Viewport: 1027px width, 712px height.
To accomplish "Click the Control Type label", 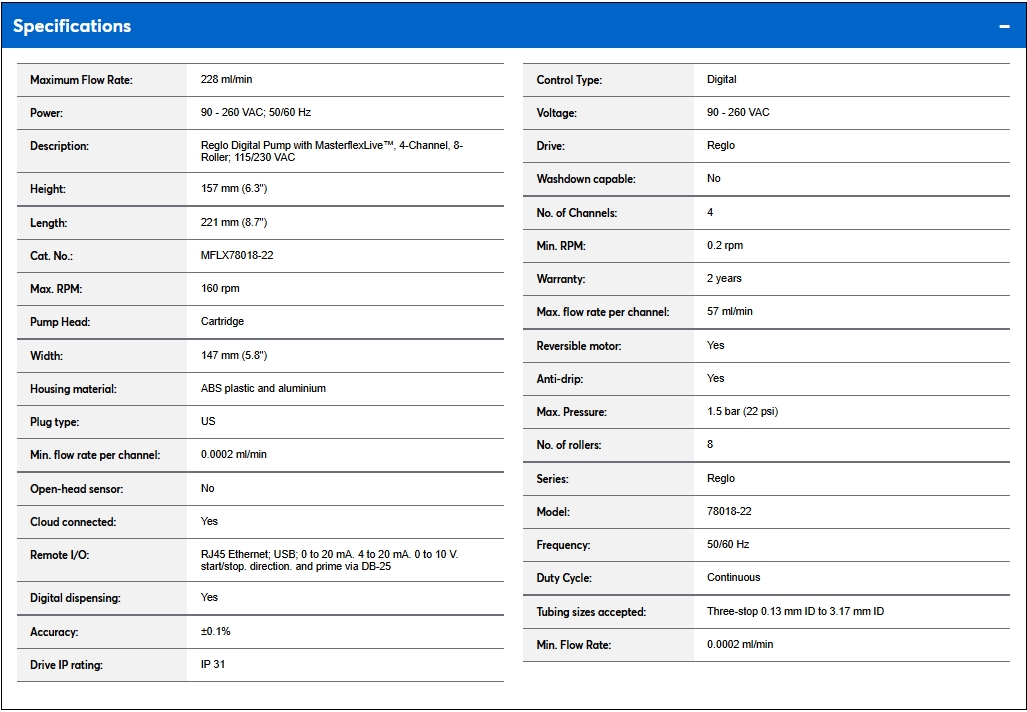I will pos(569,80).
